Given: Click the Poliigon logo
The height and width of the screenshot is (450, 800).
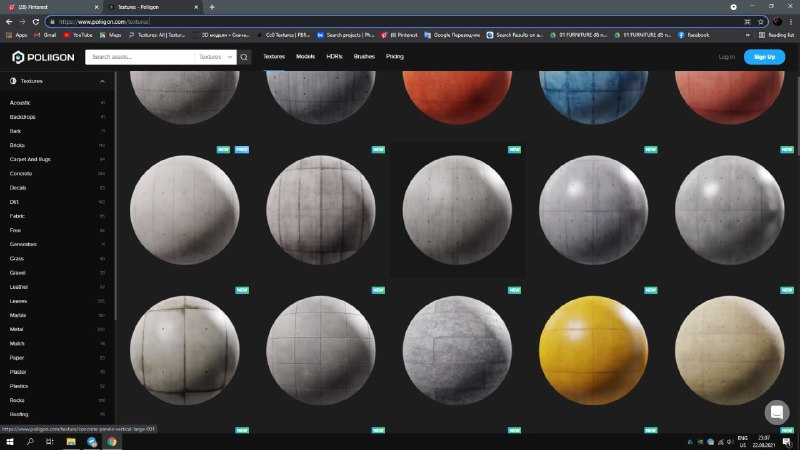Looking at the screenshot, I should pos(43,57).
